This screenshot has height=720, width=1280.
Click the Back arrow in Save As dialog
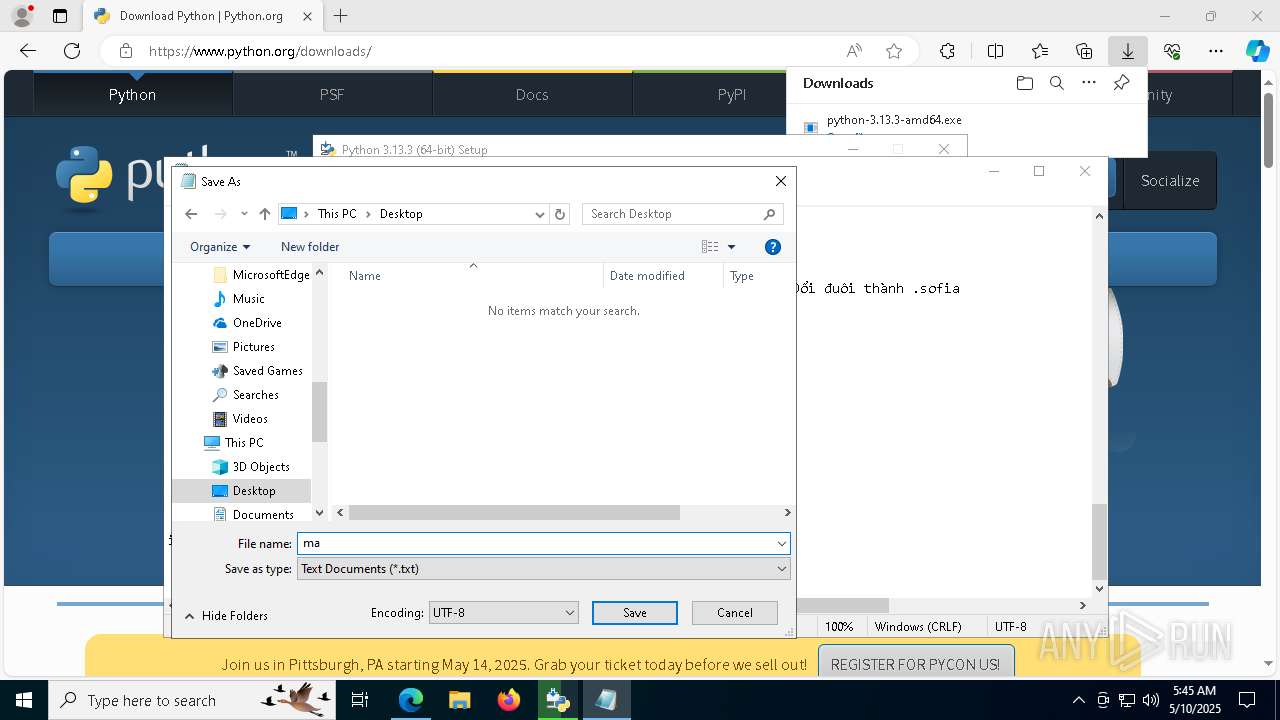click(x=191, y=214)
